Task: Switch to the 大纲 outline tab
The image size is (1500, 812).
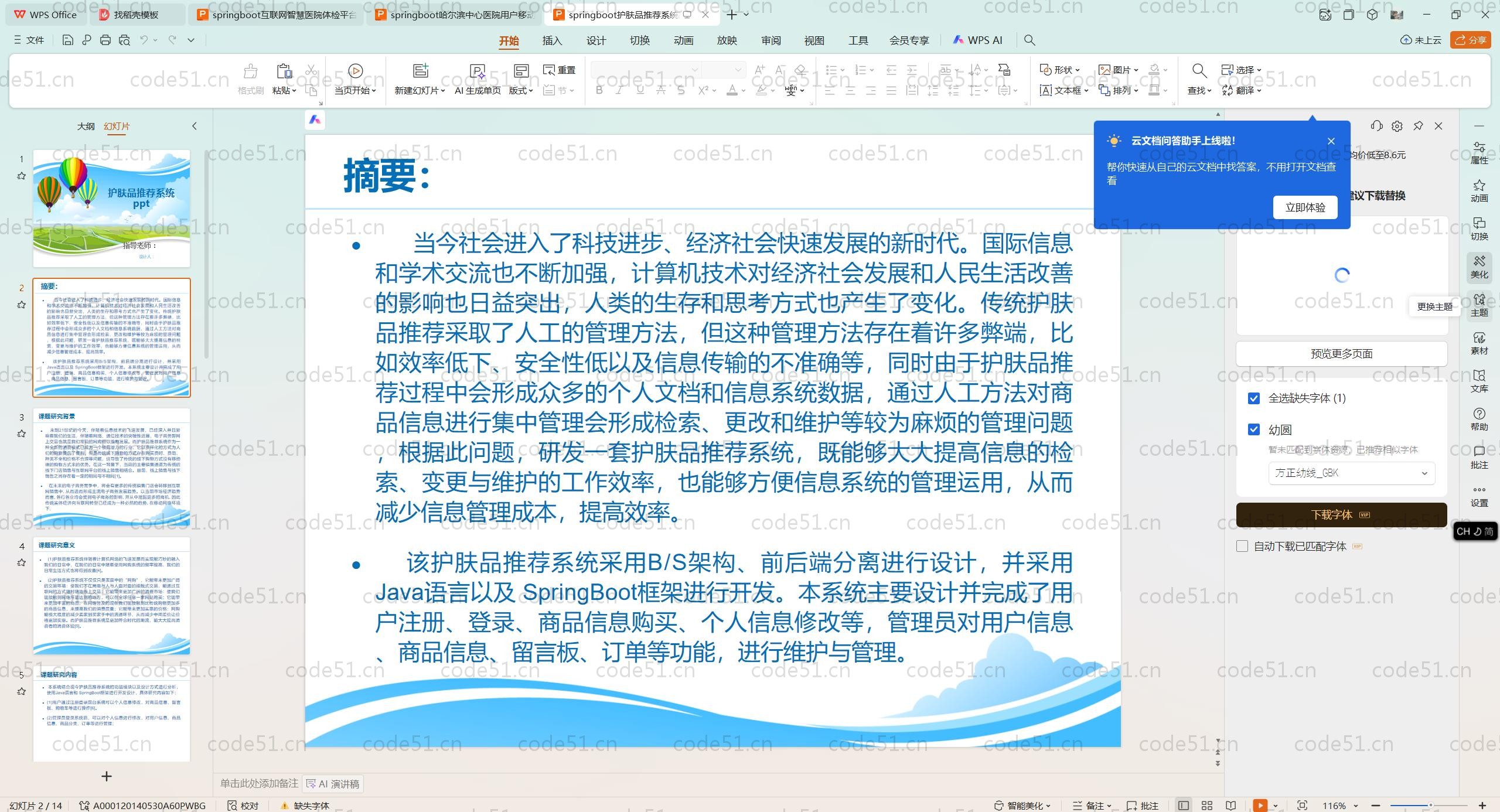Action: [86, 126]
